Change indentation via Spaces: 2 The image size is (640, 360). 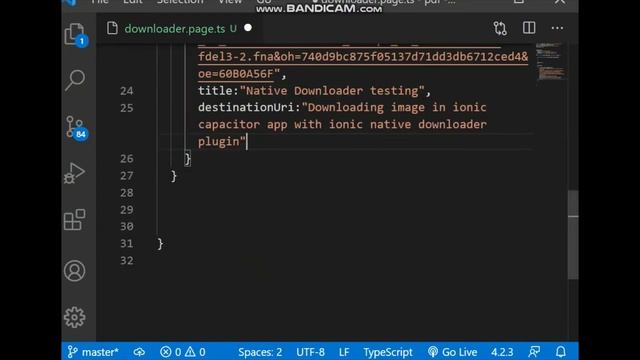coord(260,352)
